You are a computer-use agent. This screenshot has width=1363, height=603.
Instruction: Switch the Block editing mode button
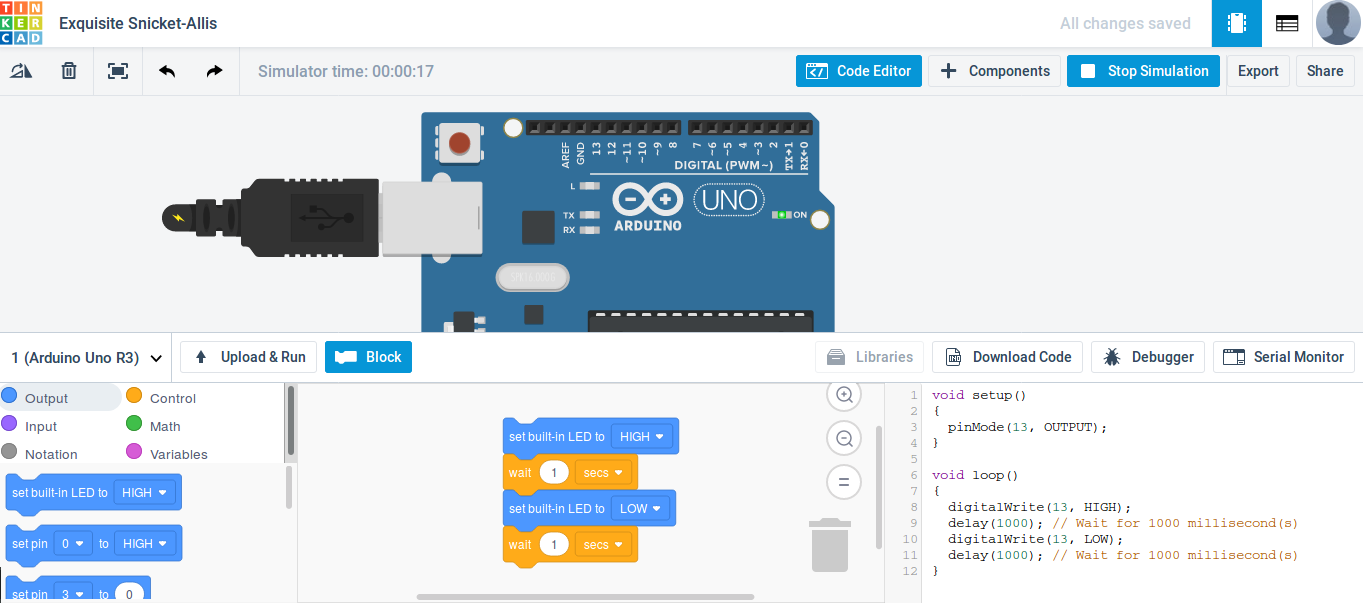368,357
